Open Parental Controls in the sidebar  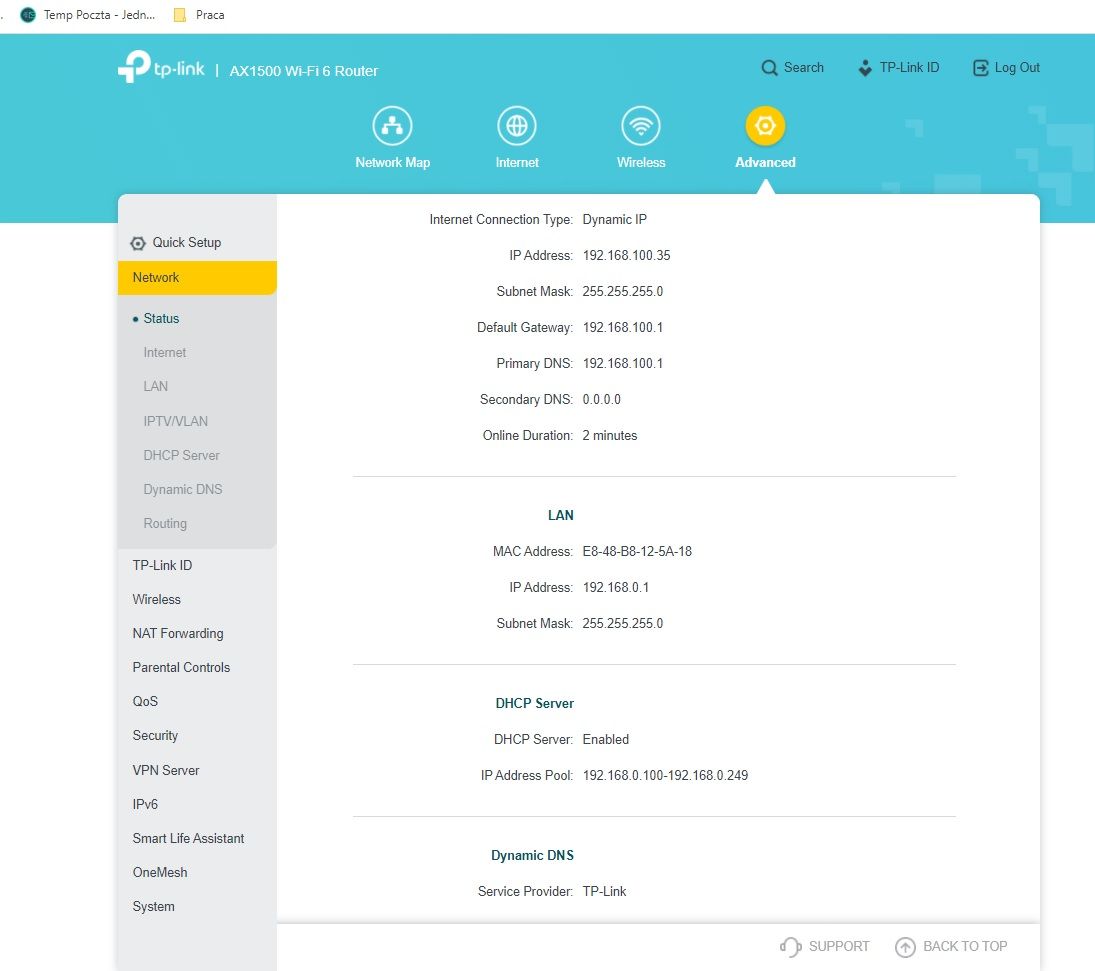[181, 667]
